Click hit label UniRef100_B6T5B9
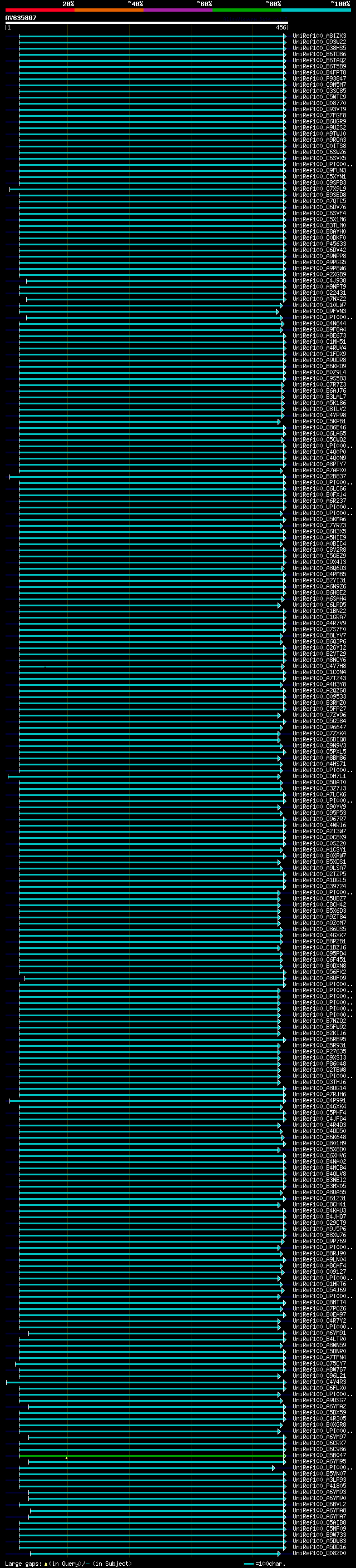The image size is (356, 1568). tap(319, 66)
